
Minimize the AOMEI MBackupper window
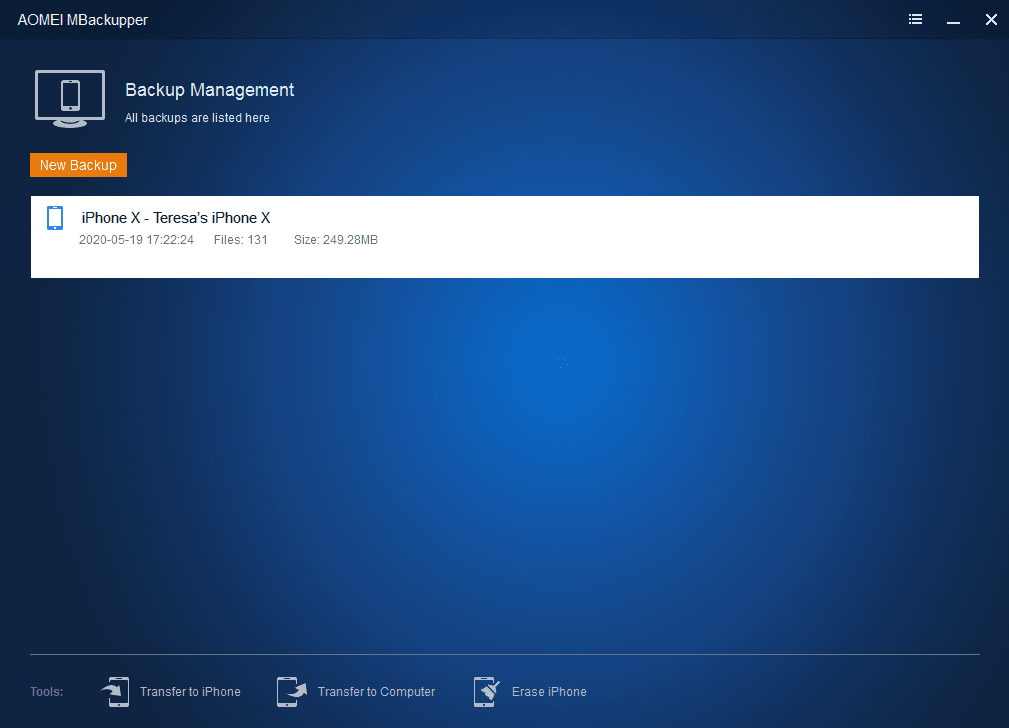(953, 21)
